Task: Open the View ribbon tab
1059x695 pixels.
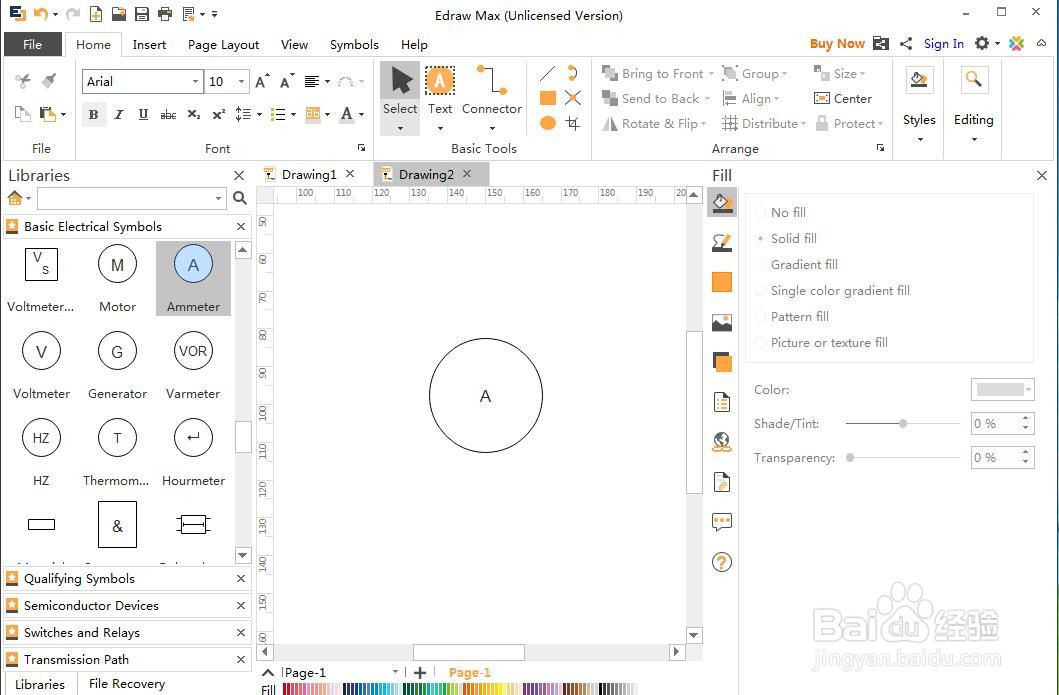Action: 294,45
